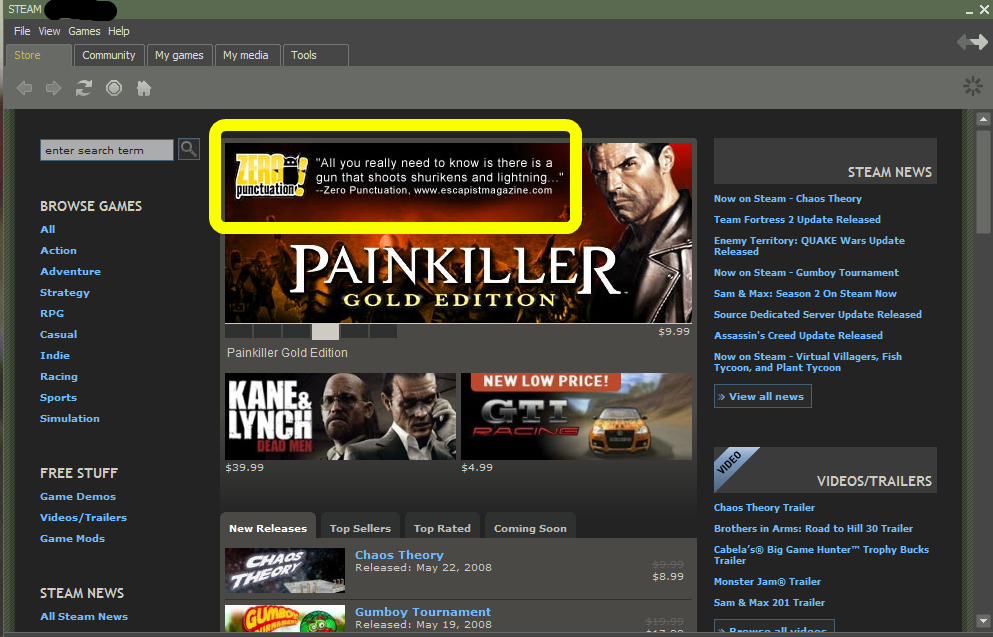Click the forward navigation arrow icon
Viewport: 993px width, 637px height.
(x=54, y=88)
